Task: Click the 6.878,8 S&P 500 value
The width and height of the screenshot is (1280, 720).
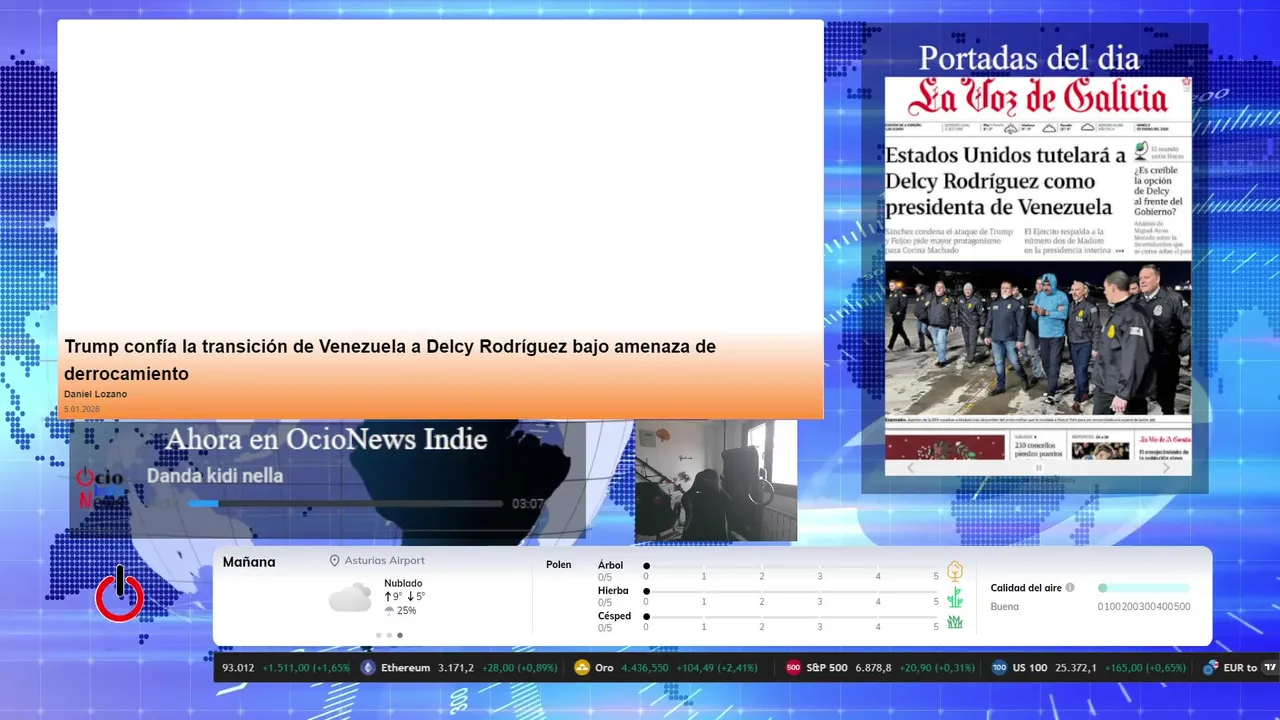Action: (873, 668)
